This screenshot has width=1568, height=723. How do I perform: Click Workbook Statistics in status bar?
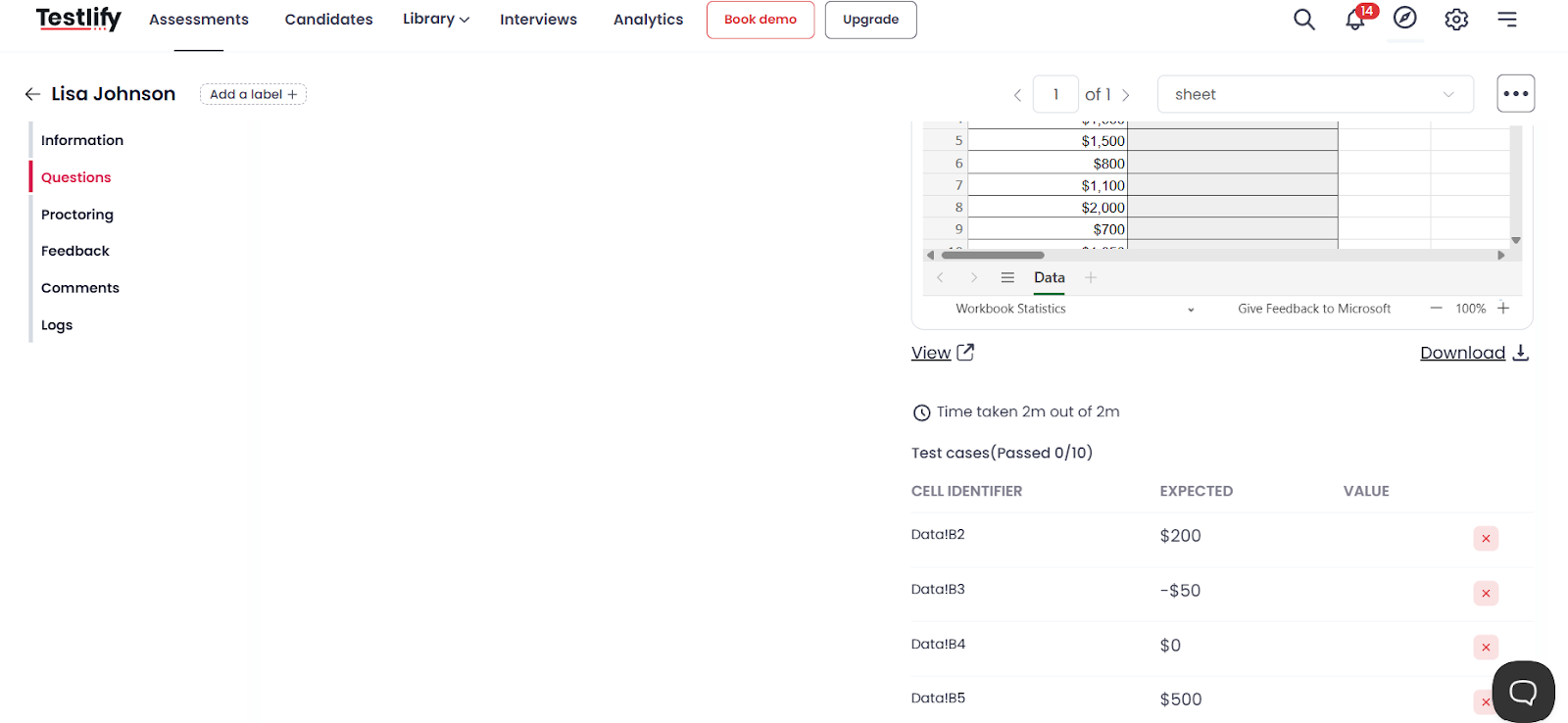pyautogui.click(x=1010, y=309)
